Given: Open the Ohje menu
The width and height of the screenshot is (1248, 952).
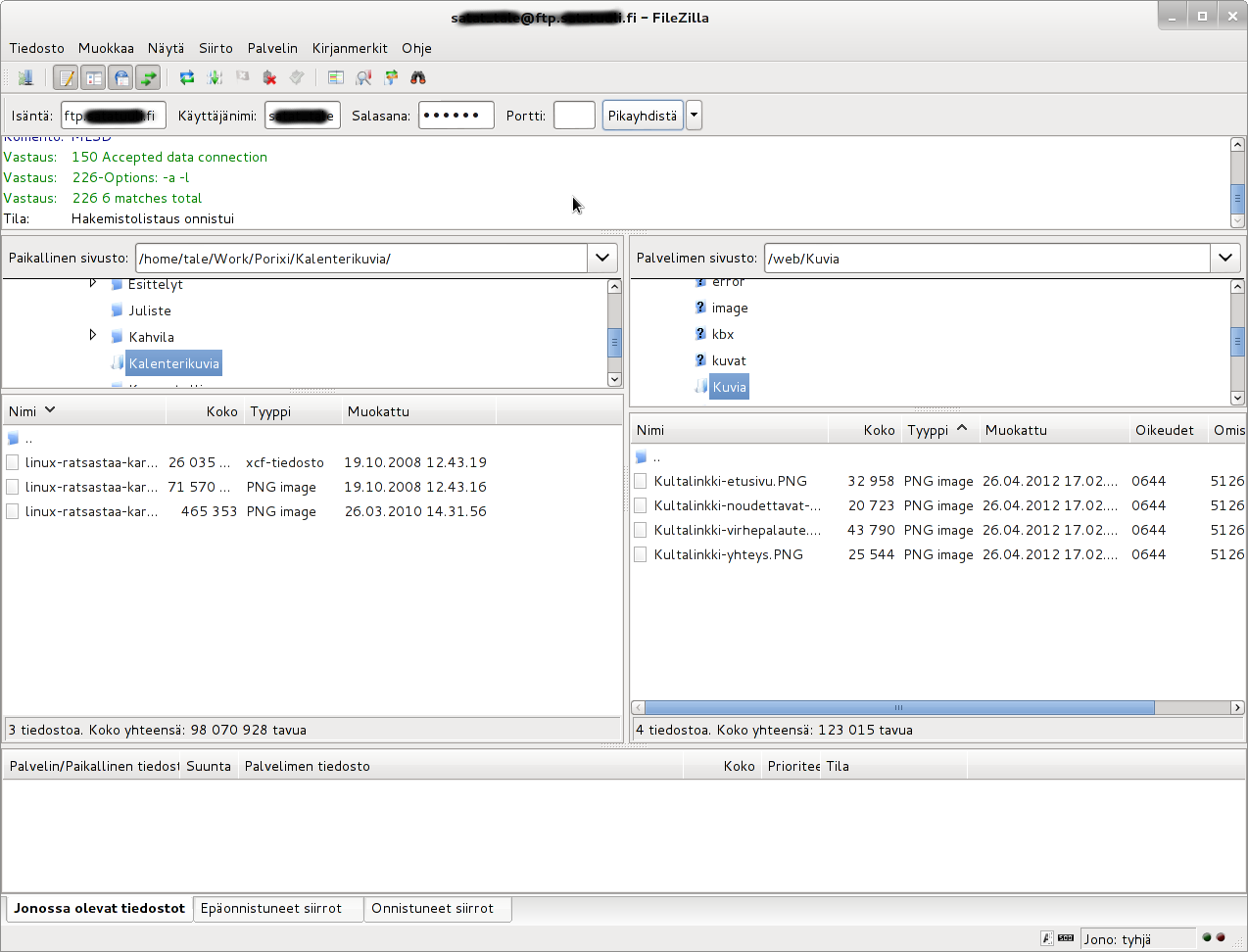Looking at the screenshot, I should 416,48.
